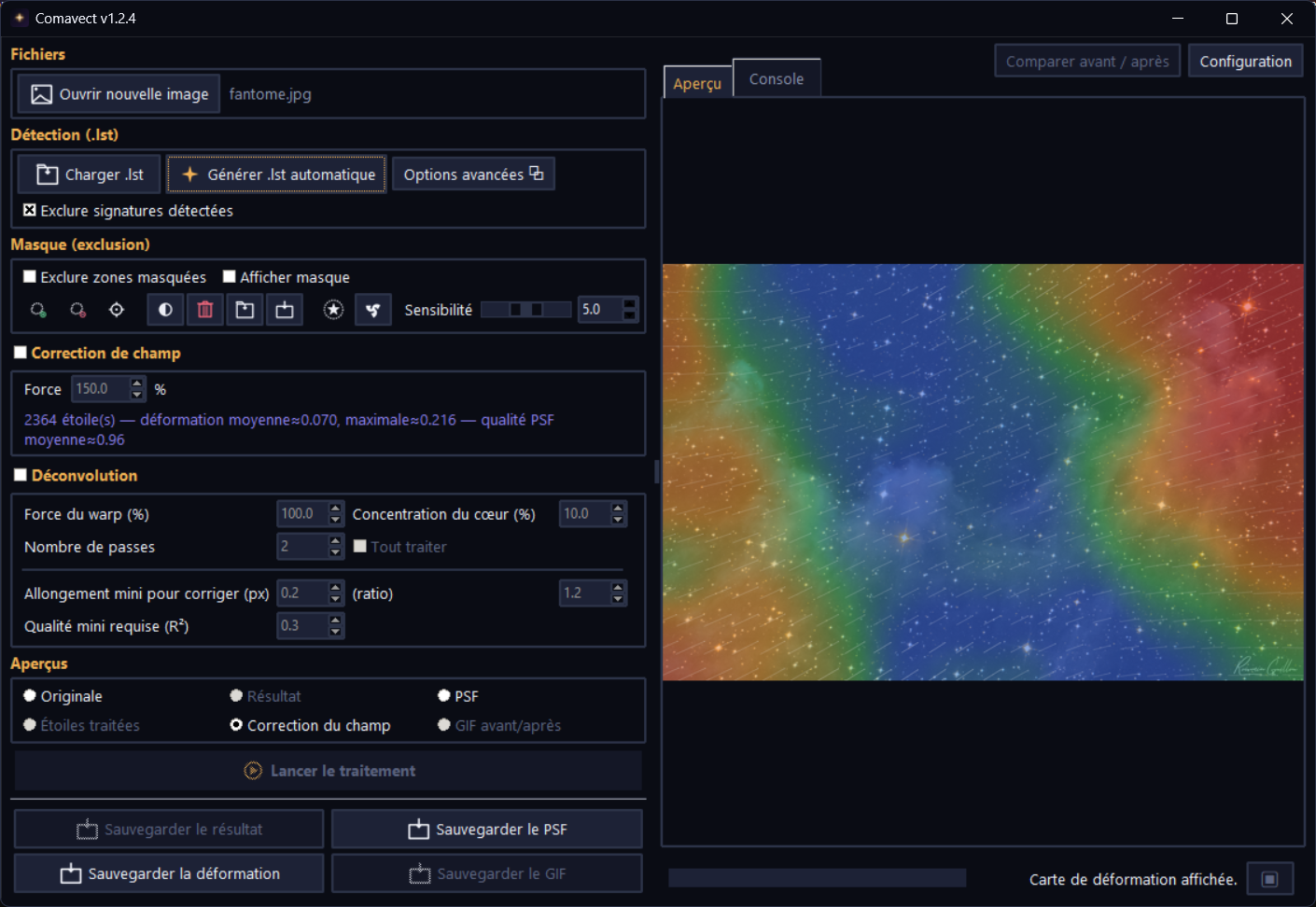Click into the Force value field showing 150.0
This screenshot has width=1316, height=907.
101,389
